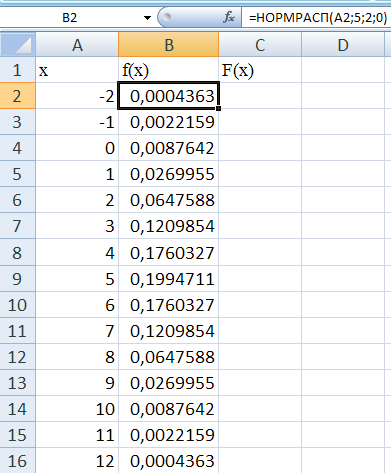
Task: Select column D header
Action: 343,45
